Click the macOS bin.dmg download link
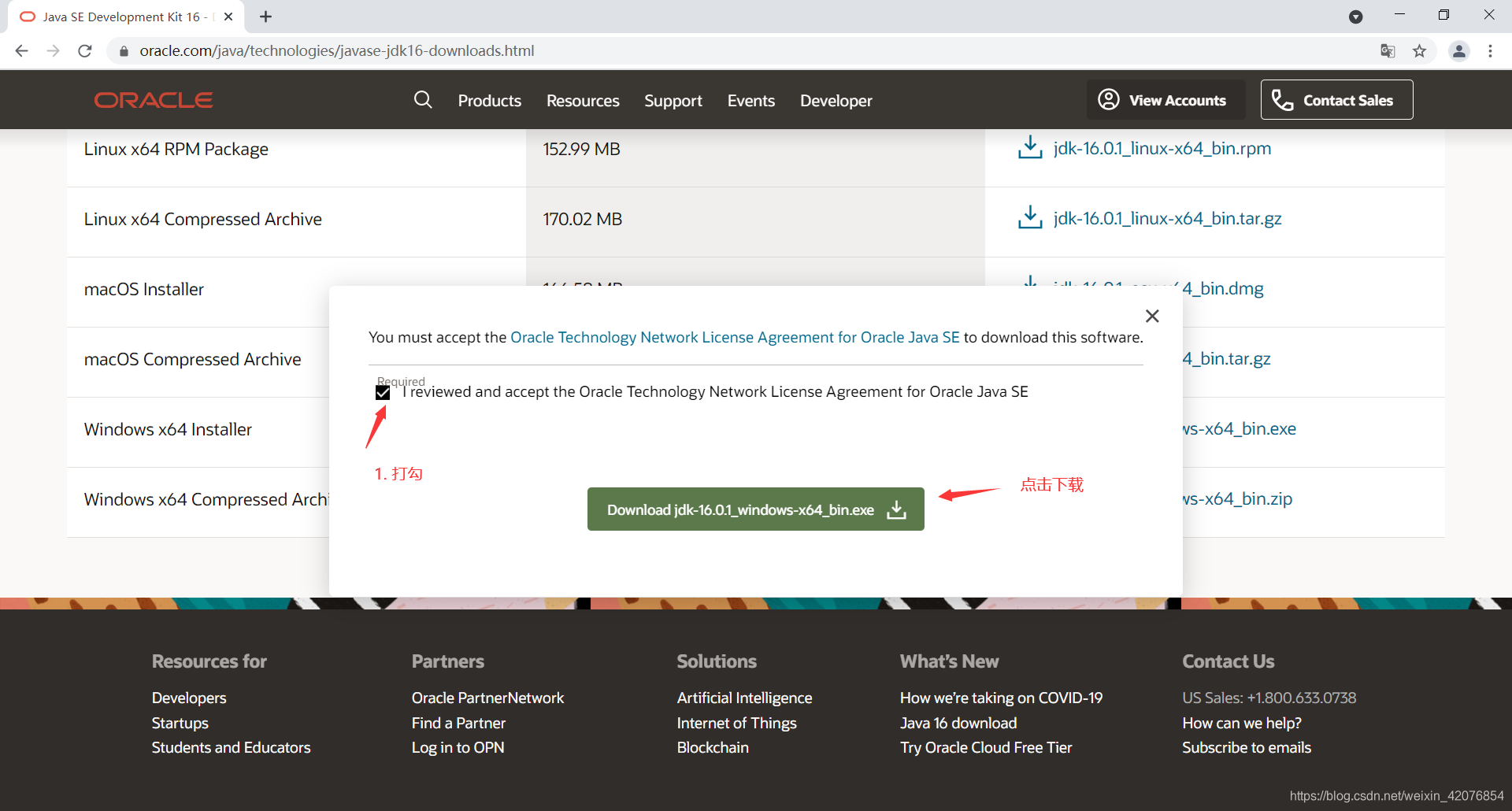Viewport: 1512px width, 811px height. (x=1223, y=288)
